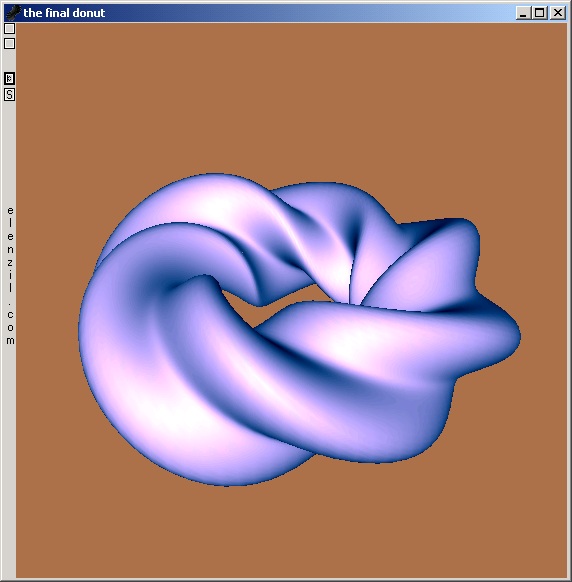Click the '.com' portion of sidebar text
The image size is (572, 582).
(10, 324)
